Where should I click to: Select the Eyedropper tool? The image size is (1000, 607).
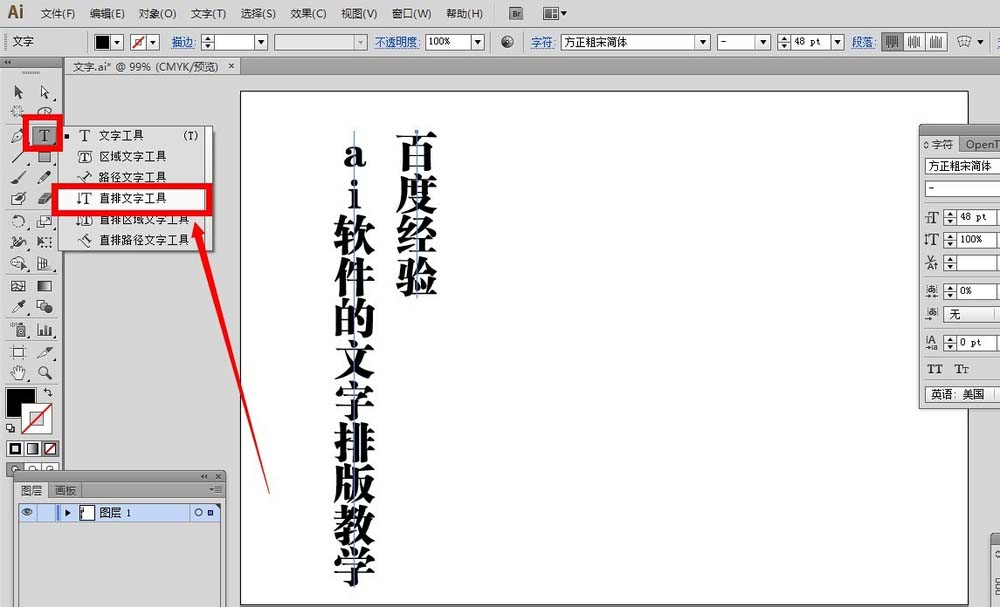point(18,307)
